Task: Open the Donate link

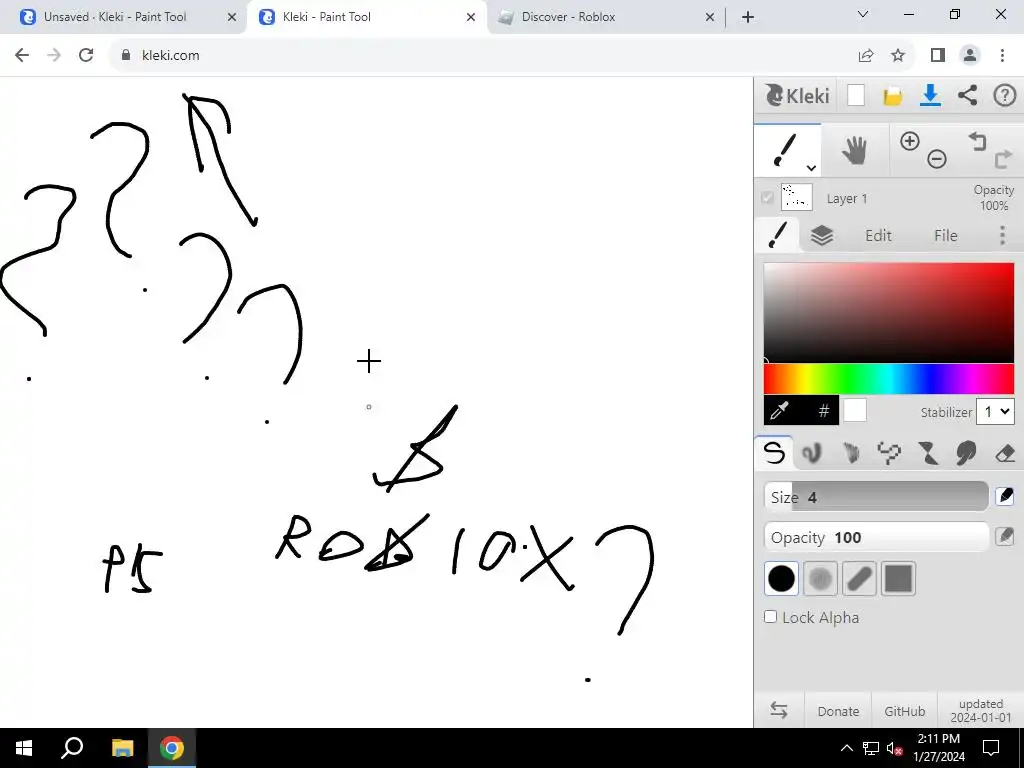Action: [x=838, y=711]
